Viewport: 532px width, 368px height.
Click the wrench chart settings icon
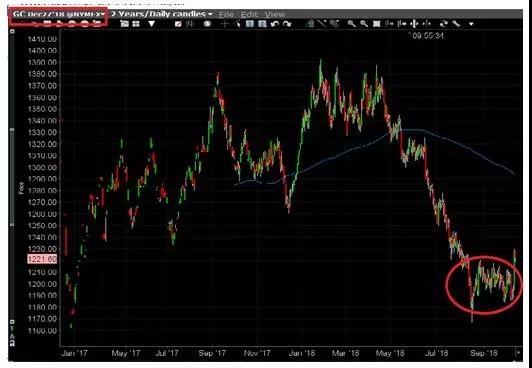[456, 24]
